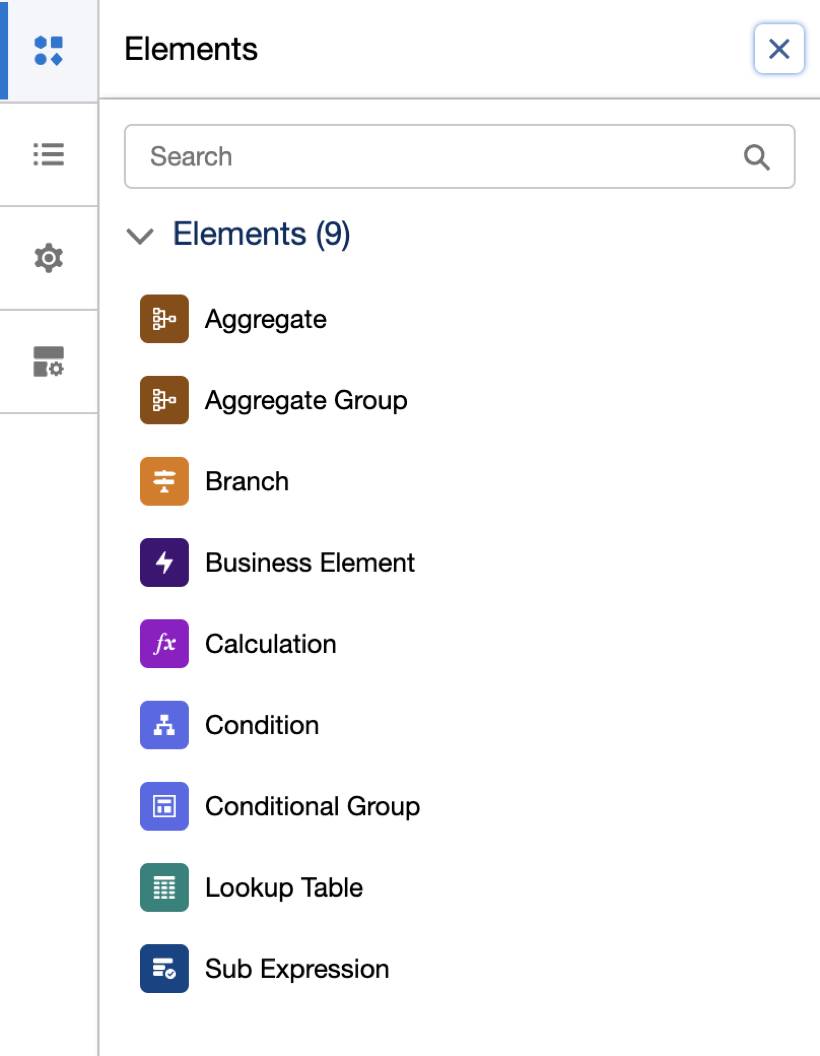The height and width of the screenshot is (1056, 820).
Task: Open the layout settings sidebar tab
Action: coord(48,362)
